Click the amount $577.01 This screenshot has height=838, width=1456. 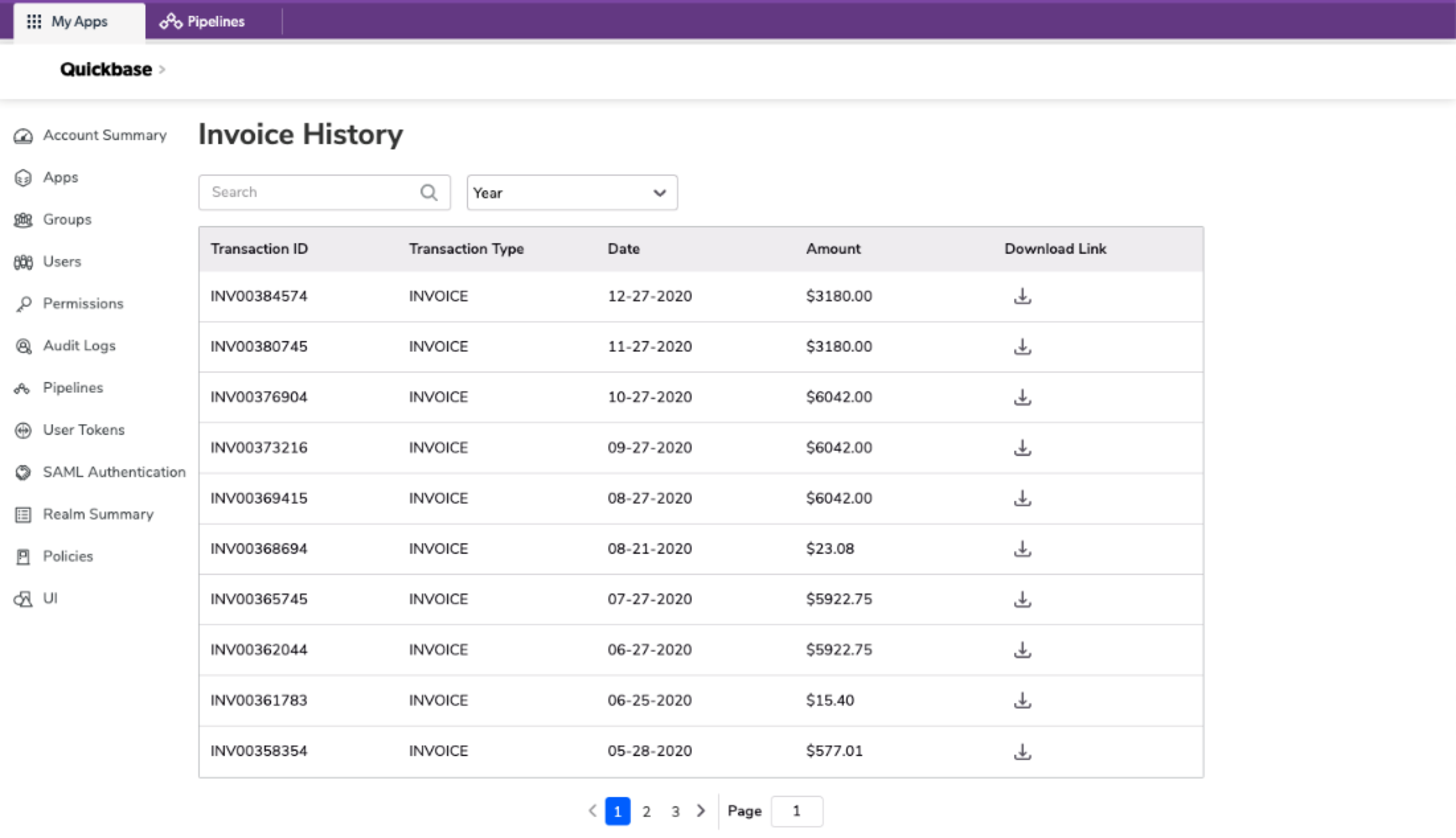834,751
